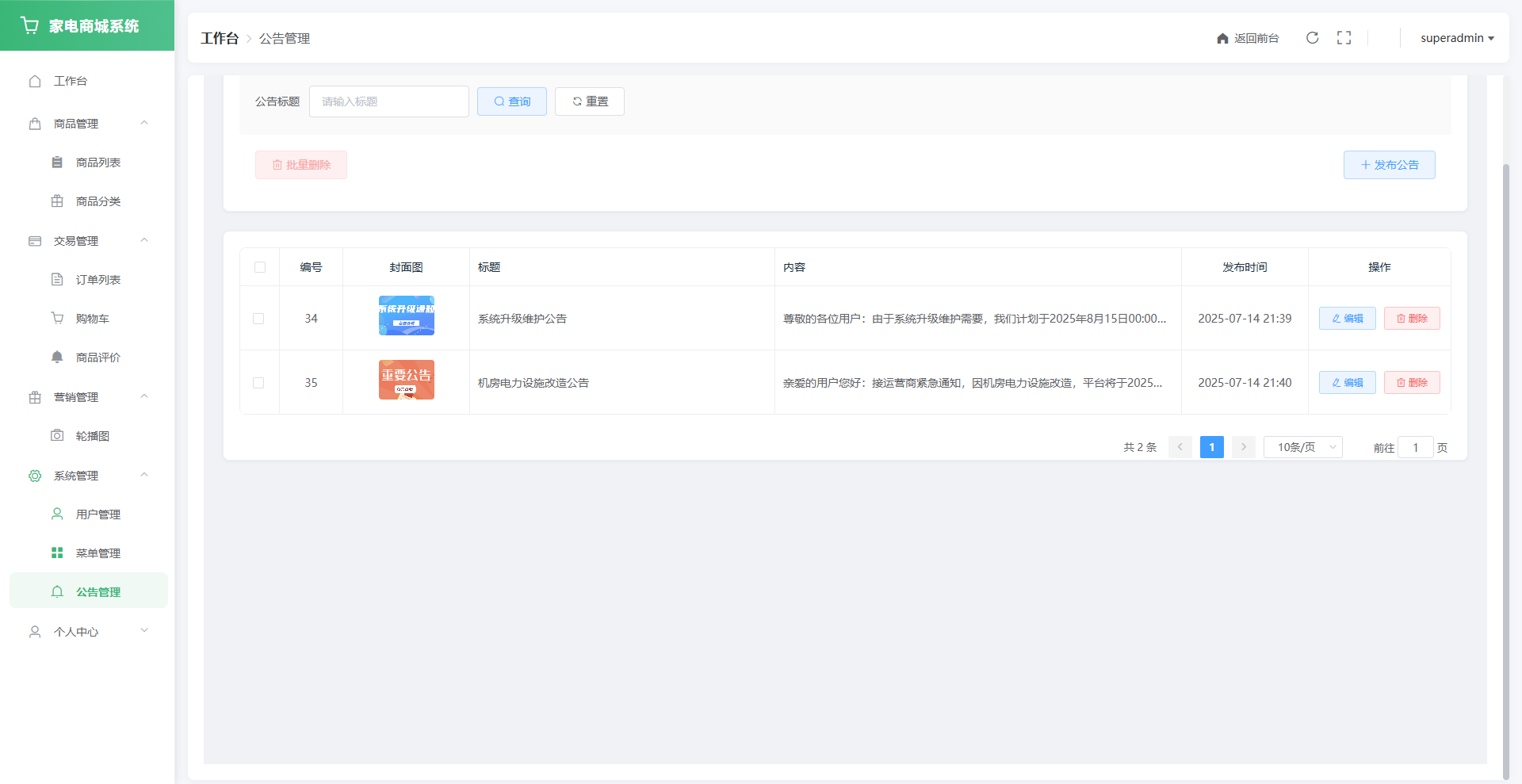The width and height of the screenshot is (1522, 784).
Task: Click the home icon beside 返回前台
Action: point(1222,38)
